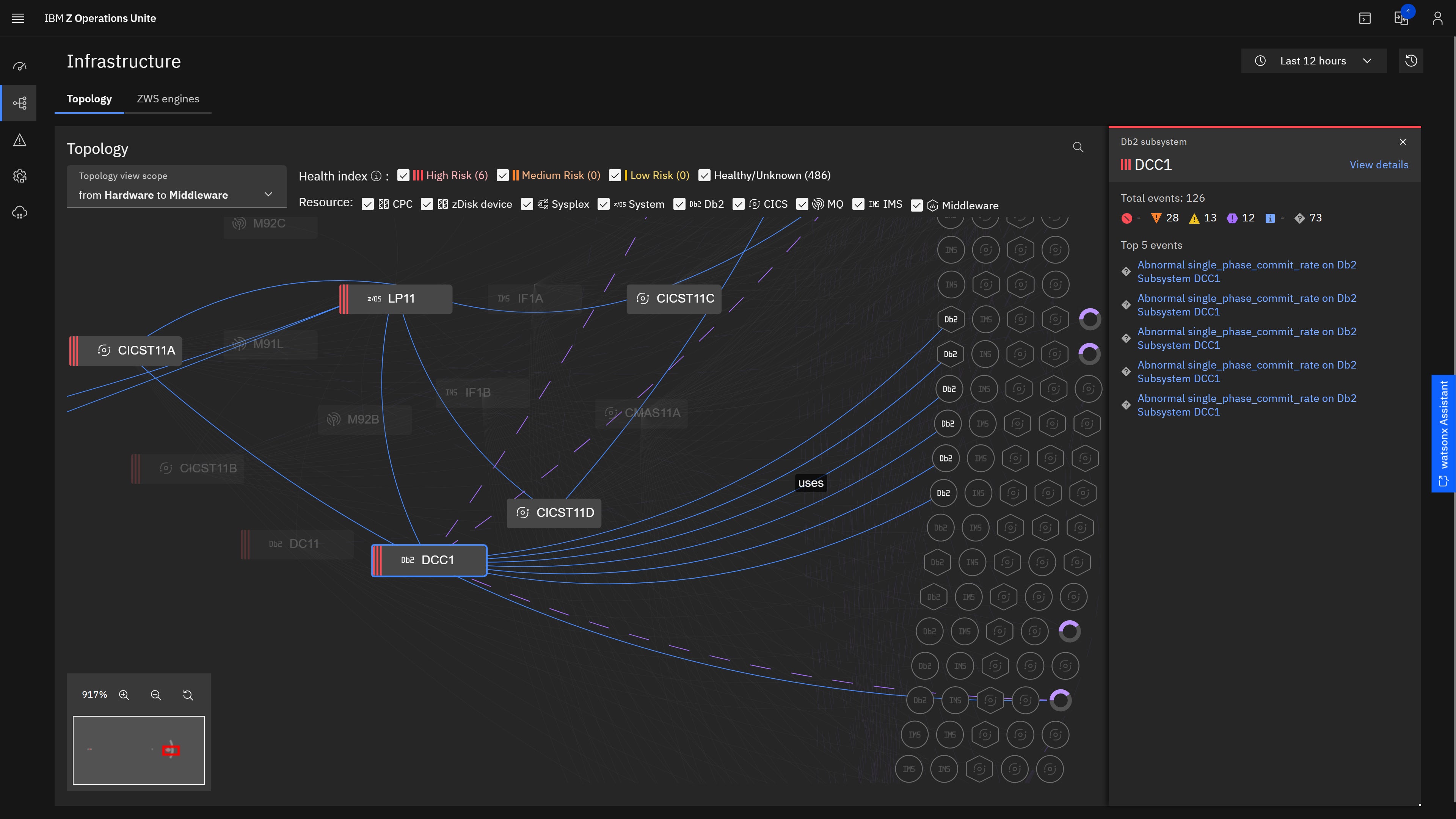
Task: Switch to the ZWS engines tab
Action: tap(168, 99)
